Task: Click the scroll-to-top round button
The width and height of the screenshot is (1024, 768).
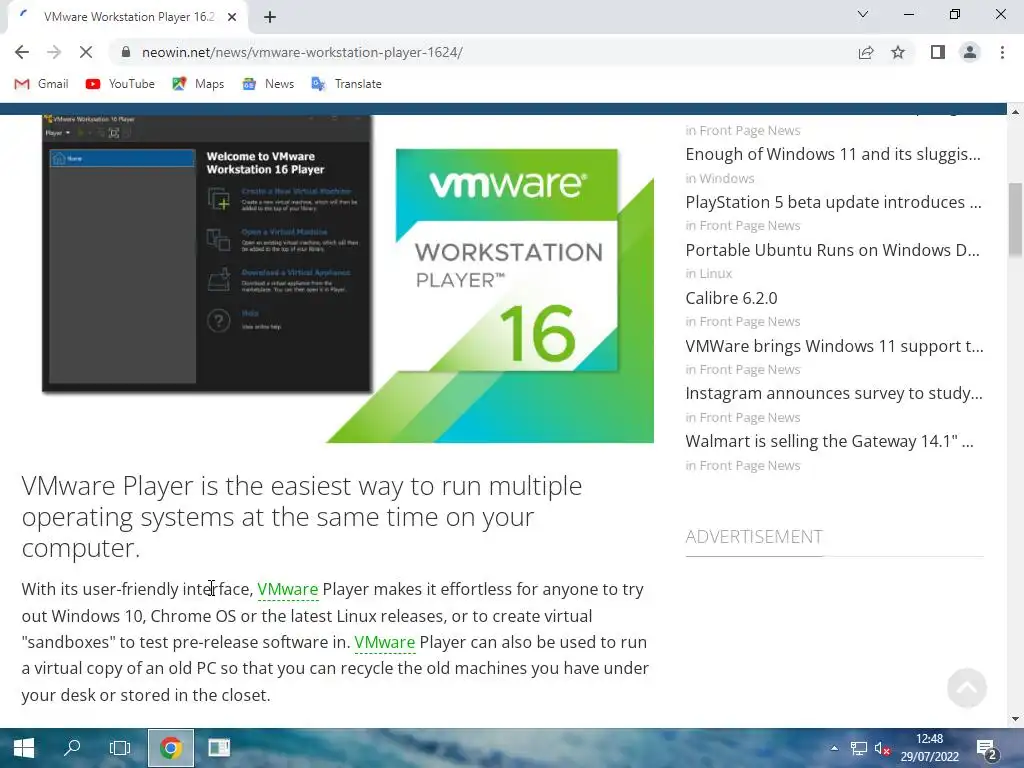Action: pyautogui.click(x=967, y=688)
